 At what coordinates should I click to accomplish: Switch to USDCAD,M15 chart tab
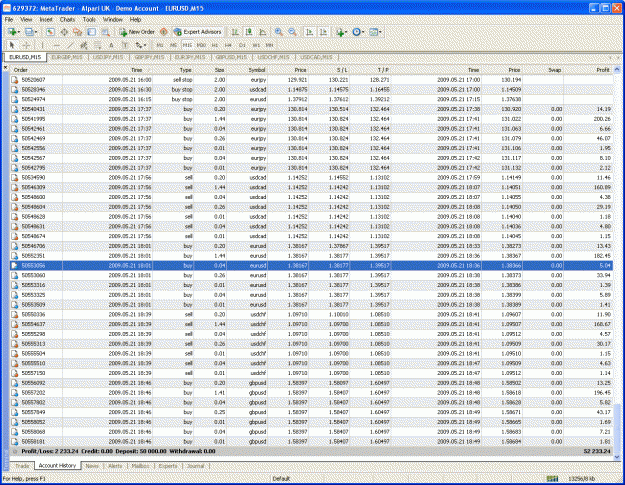pos(316,57)
